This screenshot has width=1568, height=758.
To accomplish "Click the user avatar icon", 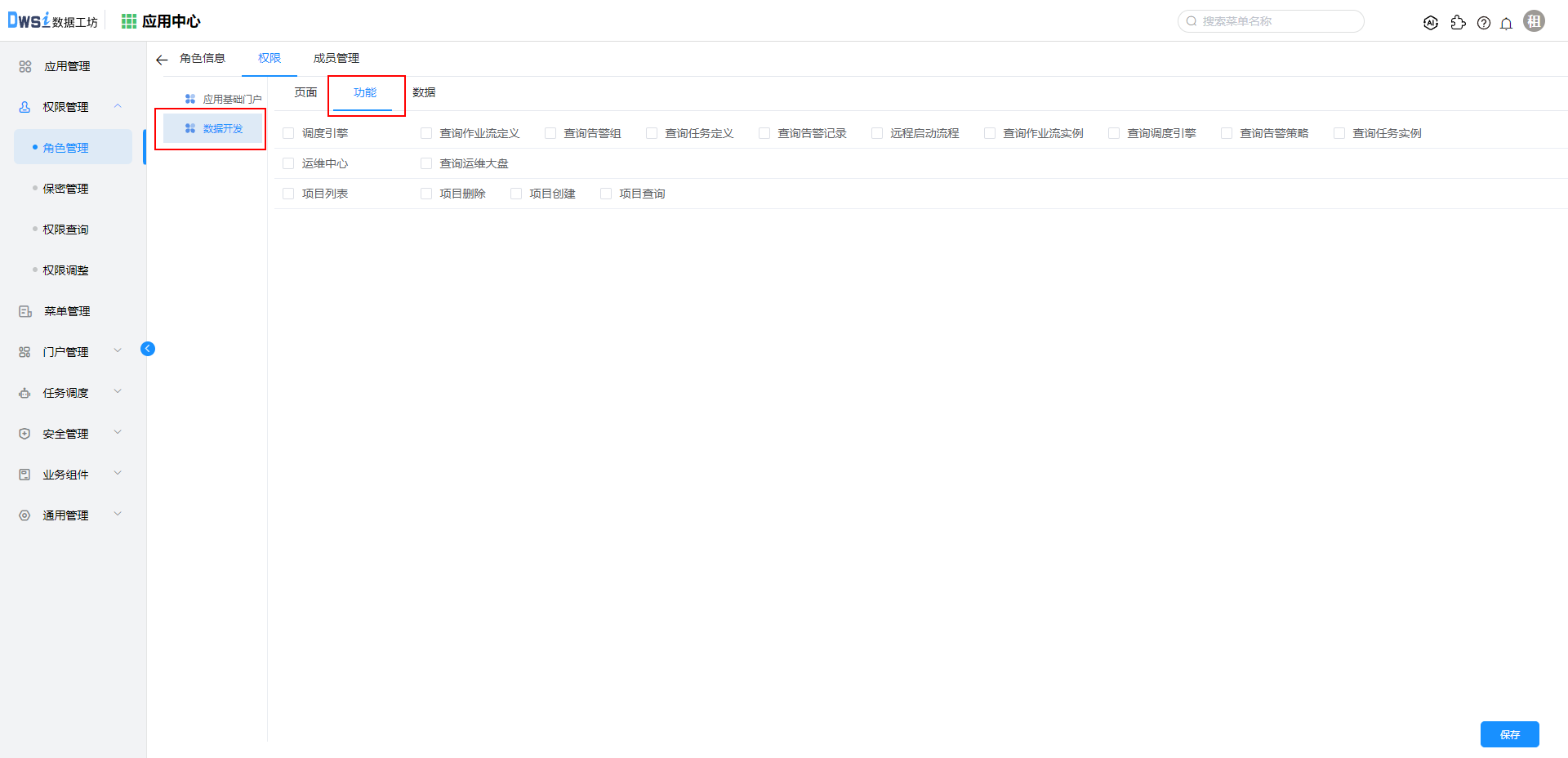I will click(x=1534, y=21).
